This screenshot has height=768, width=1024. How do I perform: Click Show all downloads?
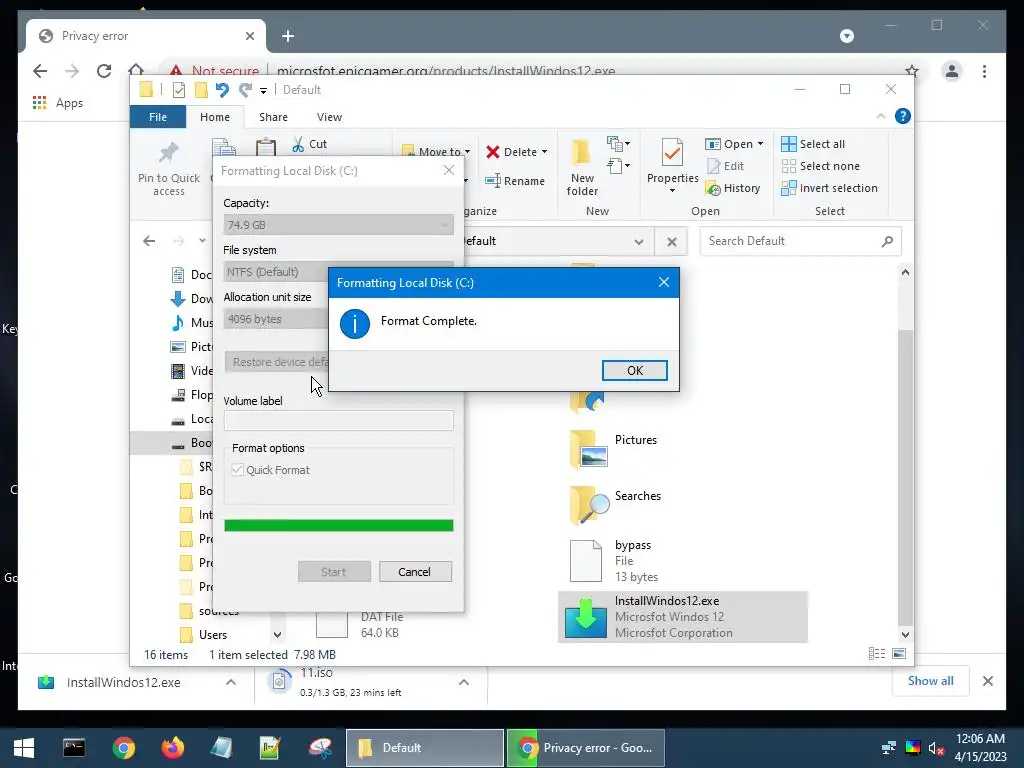click(x=930, y=680)
